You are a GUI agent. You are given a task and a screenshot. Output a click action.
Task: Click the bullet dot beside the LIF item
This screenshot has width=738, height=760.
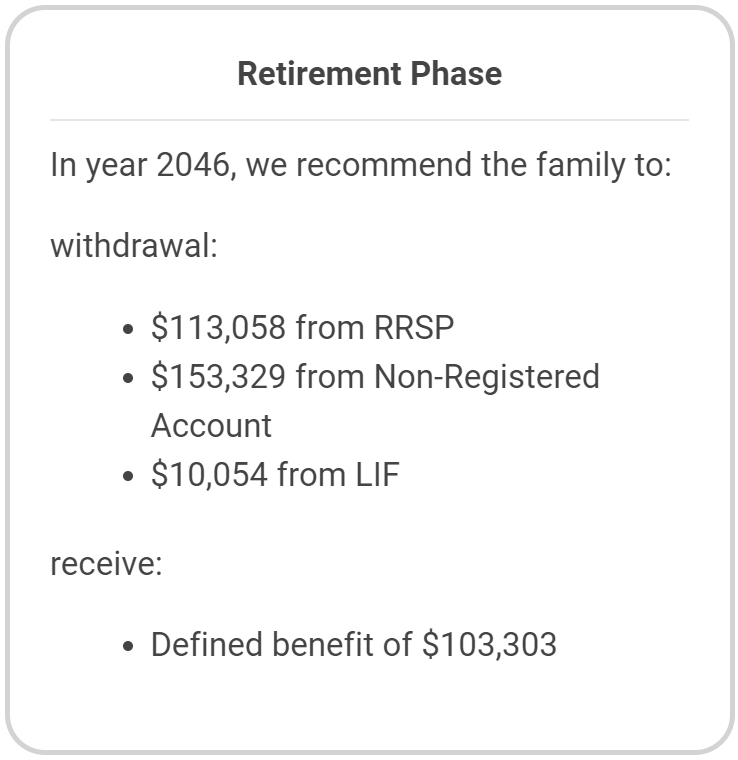pos(128,476)
